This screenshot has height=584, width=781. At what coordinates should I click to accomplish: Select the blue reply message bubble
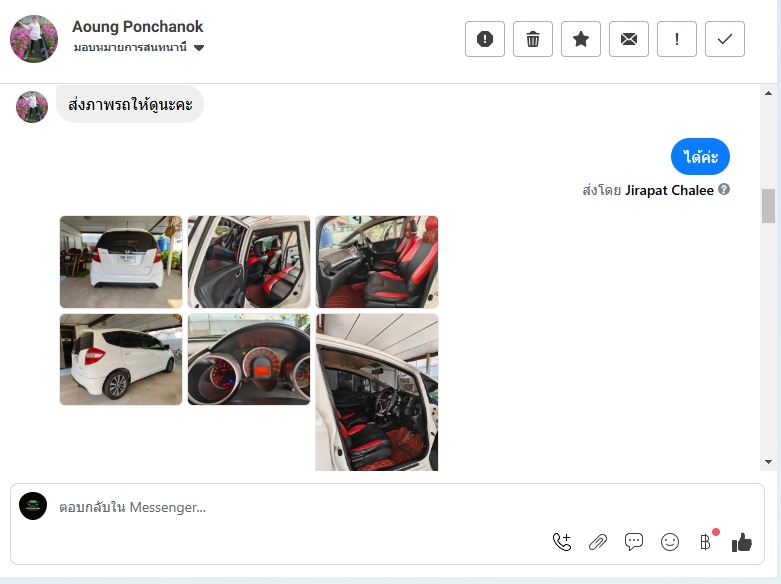pos(700,156)
